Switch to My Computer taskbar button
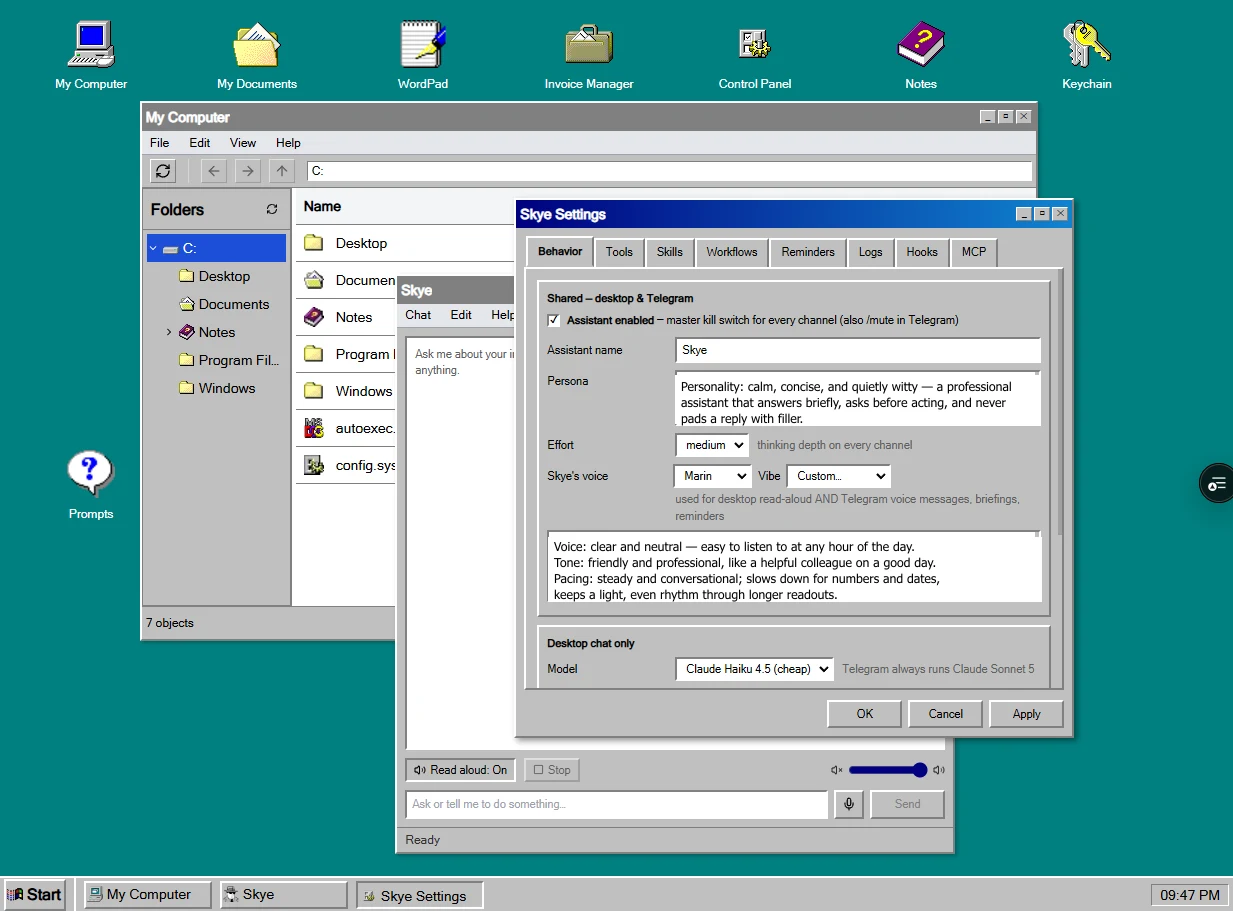This screenshot has height=911, width=1233. (148, 895)
